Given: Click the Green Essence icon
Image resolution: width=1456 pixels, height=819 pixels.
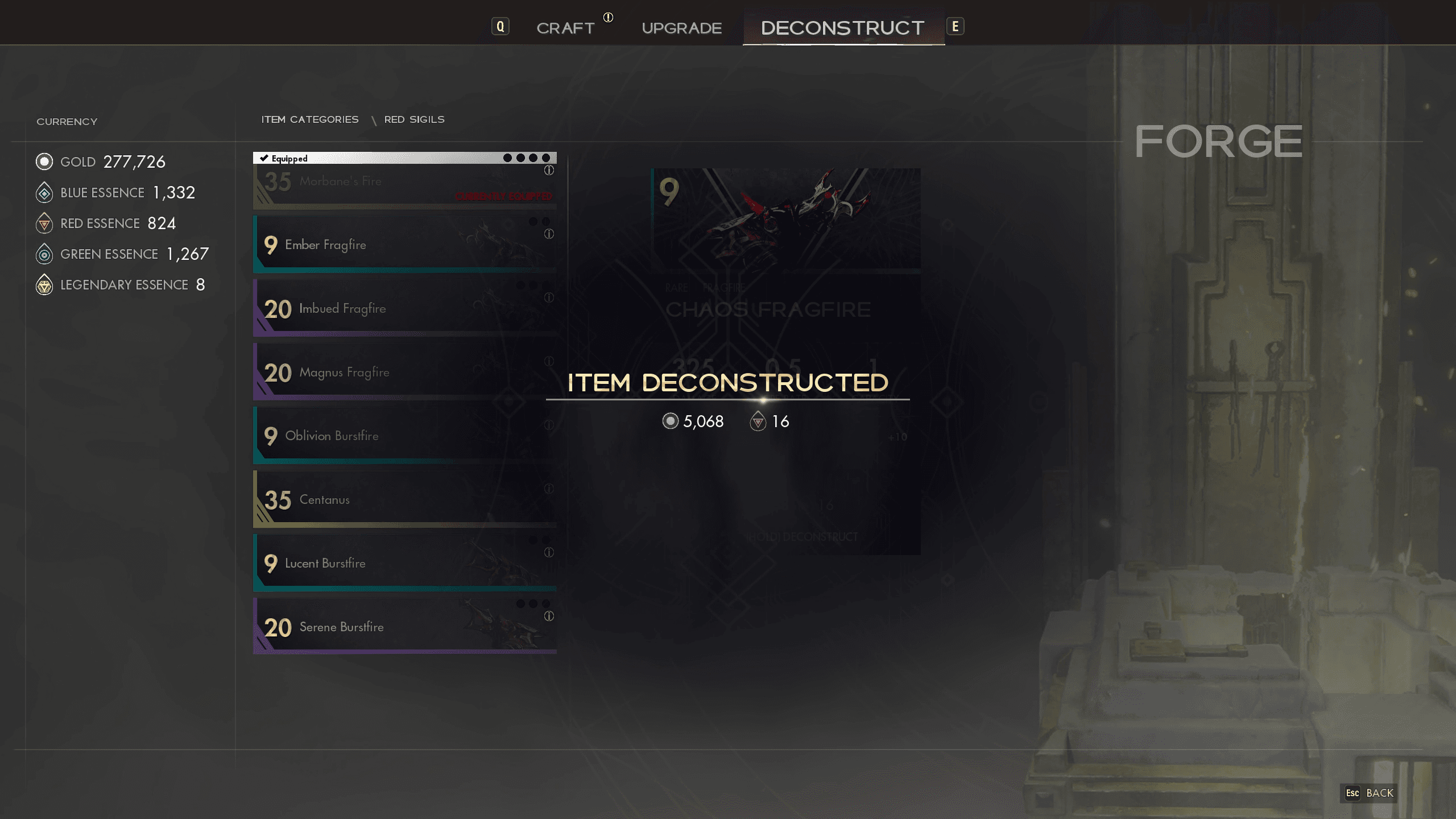Looking at the screenshot, I should [x=44, y=254].
